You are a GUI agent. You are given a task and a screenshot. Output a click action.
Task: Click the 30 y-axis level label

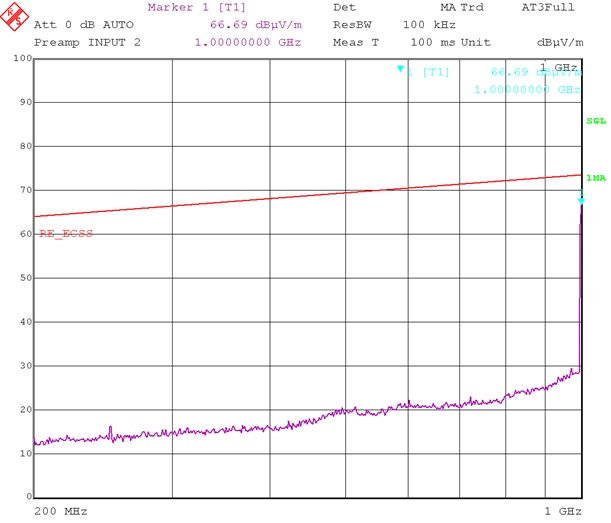[x=26, y=366]
